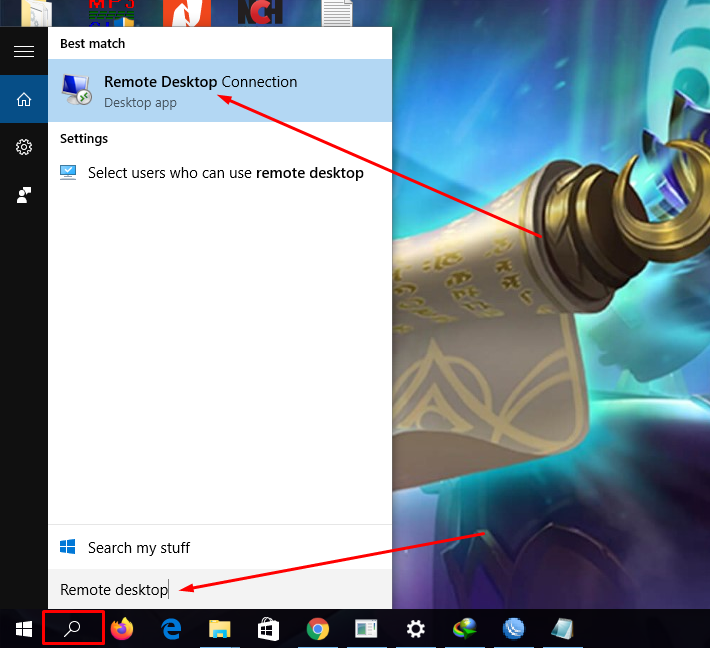Open the folder desktop icon at top left
The height and width of the screenshot is (648, 710).
pyautogui.click(x=36, y=13)
